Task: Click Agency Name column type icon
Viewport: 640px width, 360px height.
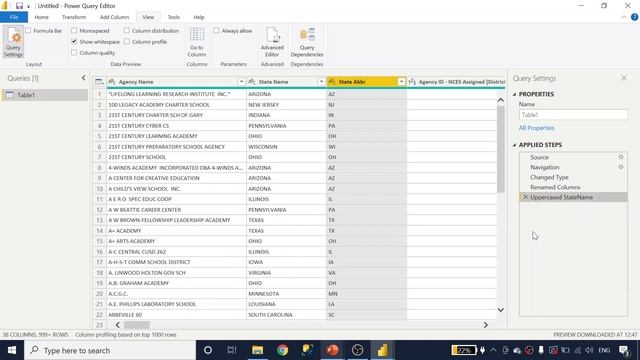Action: [112, 82]
